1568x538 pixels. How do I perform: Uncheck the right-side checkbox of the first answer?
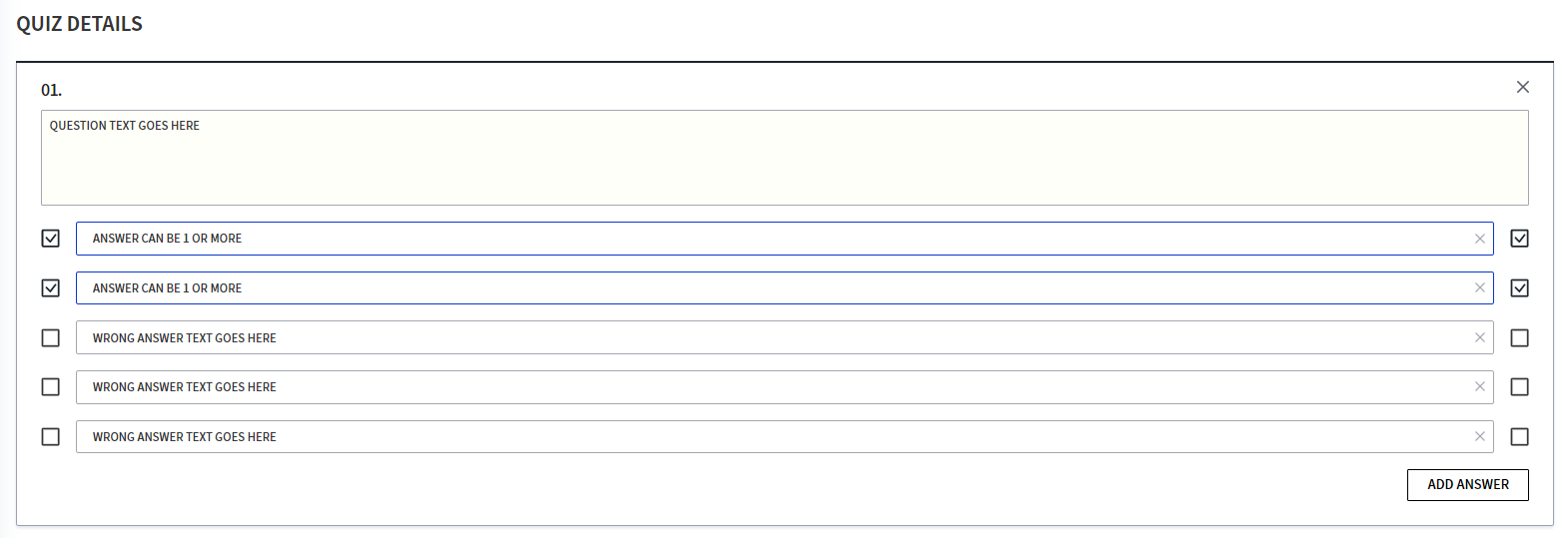[x=1519, y=239]
